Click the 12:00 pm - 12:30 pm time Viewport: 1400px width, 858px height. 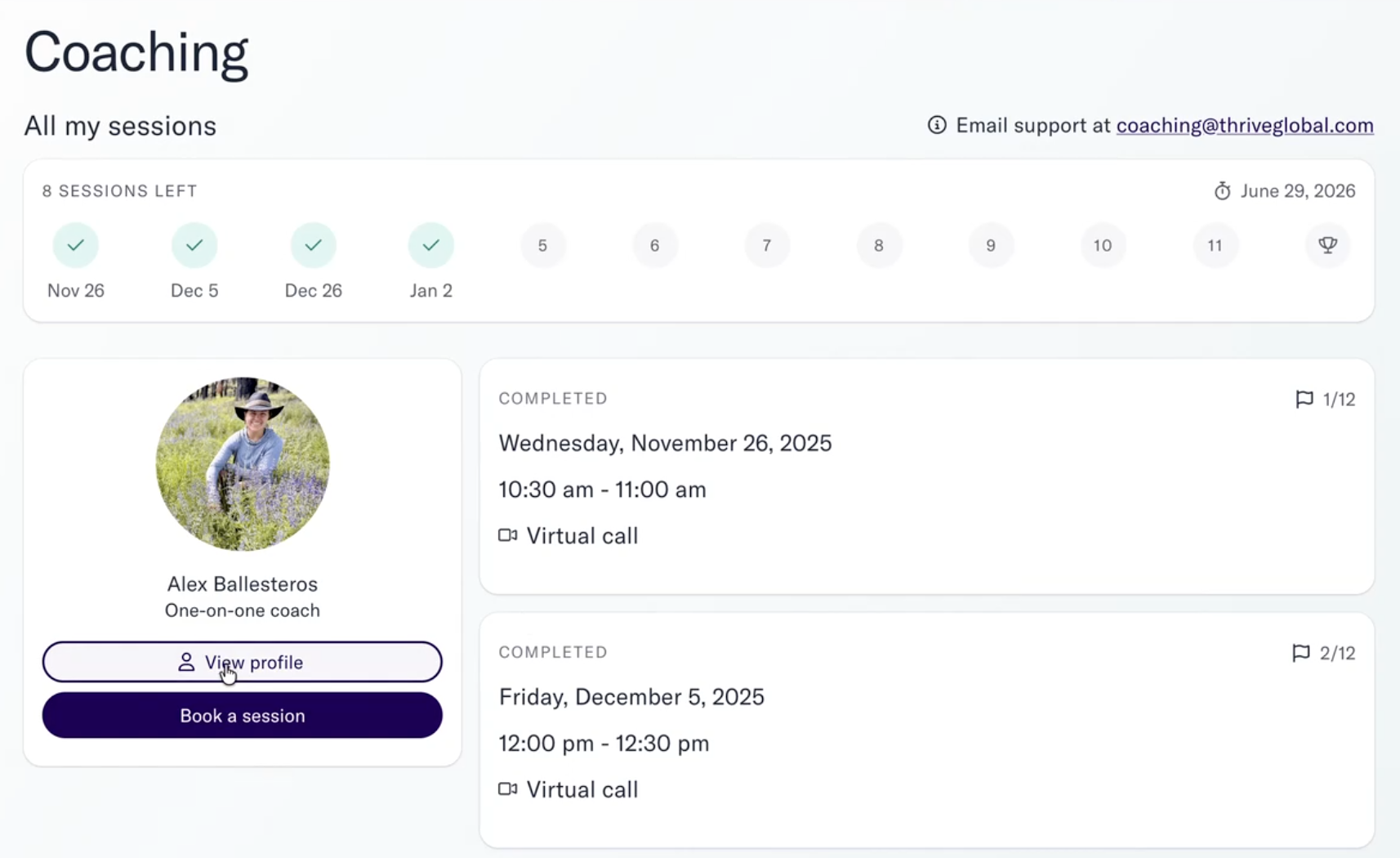(x=604, y=744)
